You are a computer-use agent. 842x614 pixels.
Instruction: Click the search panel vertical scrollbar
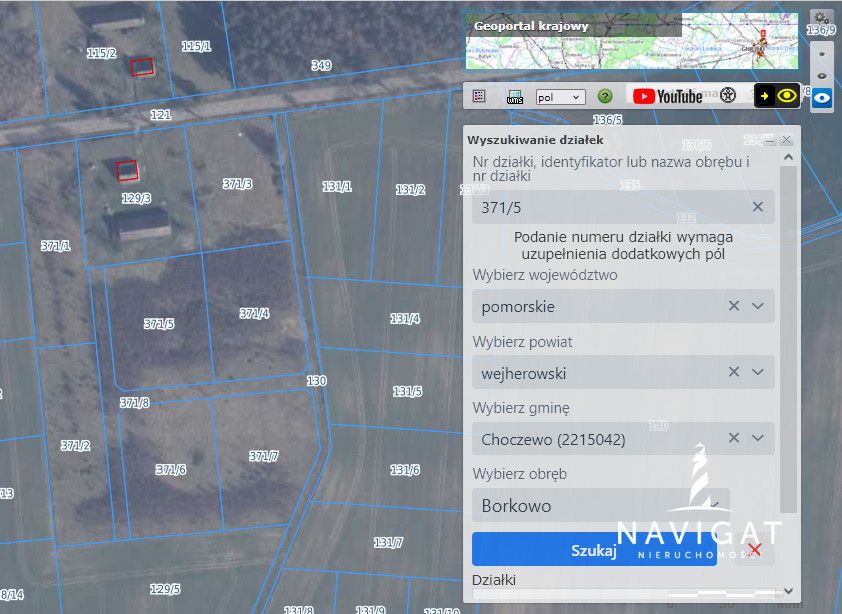(x=788, y=340)
